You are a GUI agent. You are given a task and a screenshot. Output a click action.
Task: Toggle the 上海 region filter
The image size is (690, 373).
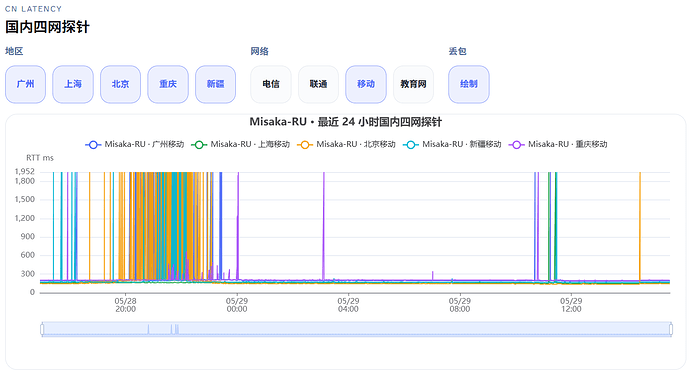(x=73, y=84)
